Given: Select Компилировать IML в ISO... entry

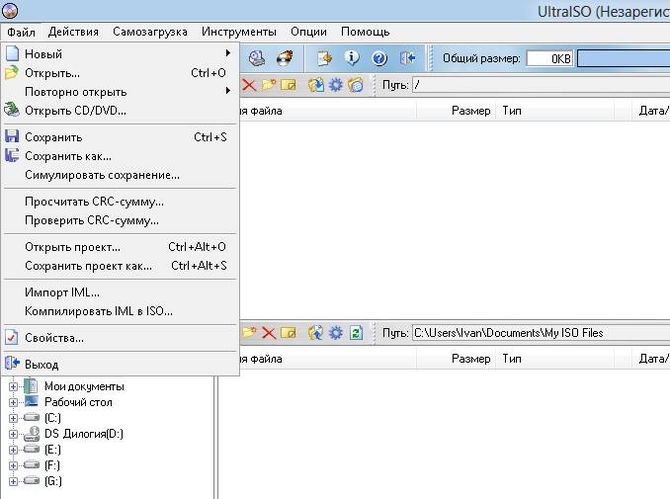Looking at the screenshot, I should coord(120,311).
